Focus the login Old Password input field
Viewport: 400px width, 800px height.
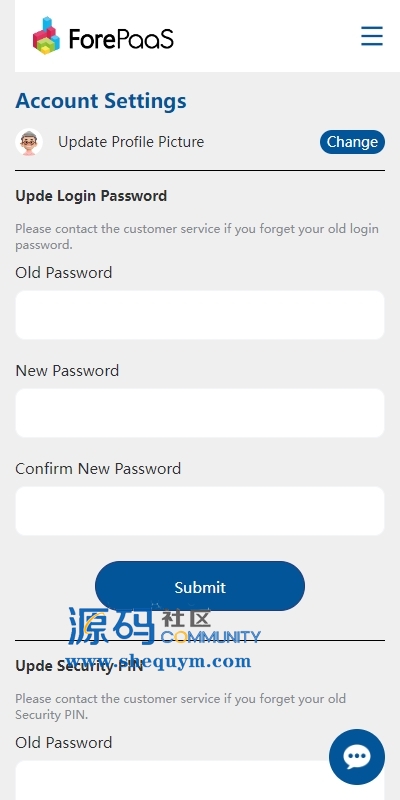click(x=200, y=315)
